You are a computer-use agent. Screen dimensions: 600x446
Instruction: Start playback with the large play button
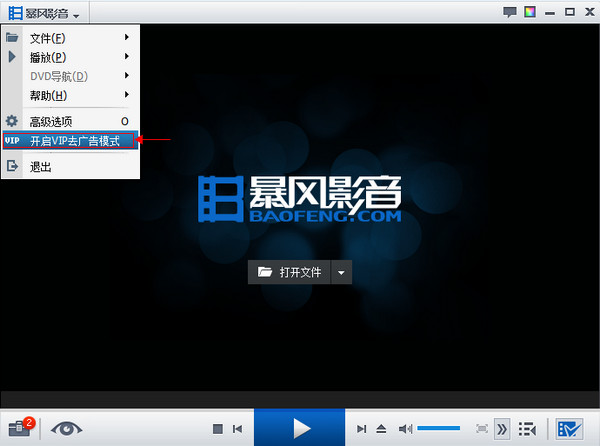(x=300, y=428)
